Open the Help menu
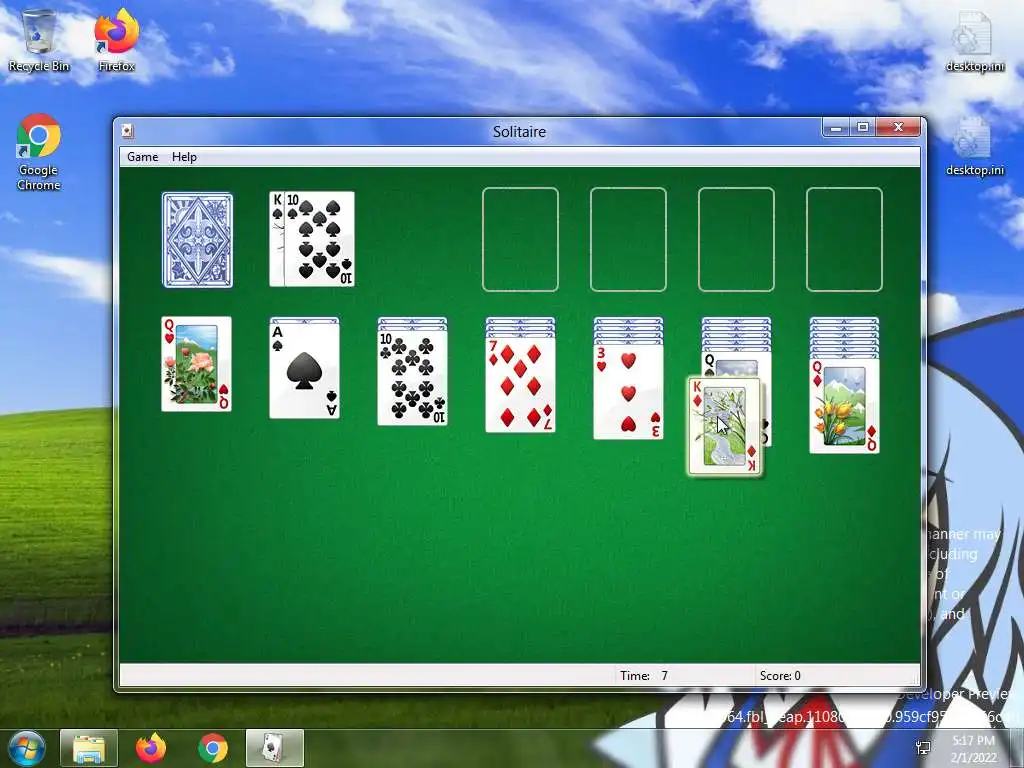The width and height of the screenshot is (1024, 768). (184, 157)
